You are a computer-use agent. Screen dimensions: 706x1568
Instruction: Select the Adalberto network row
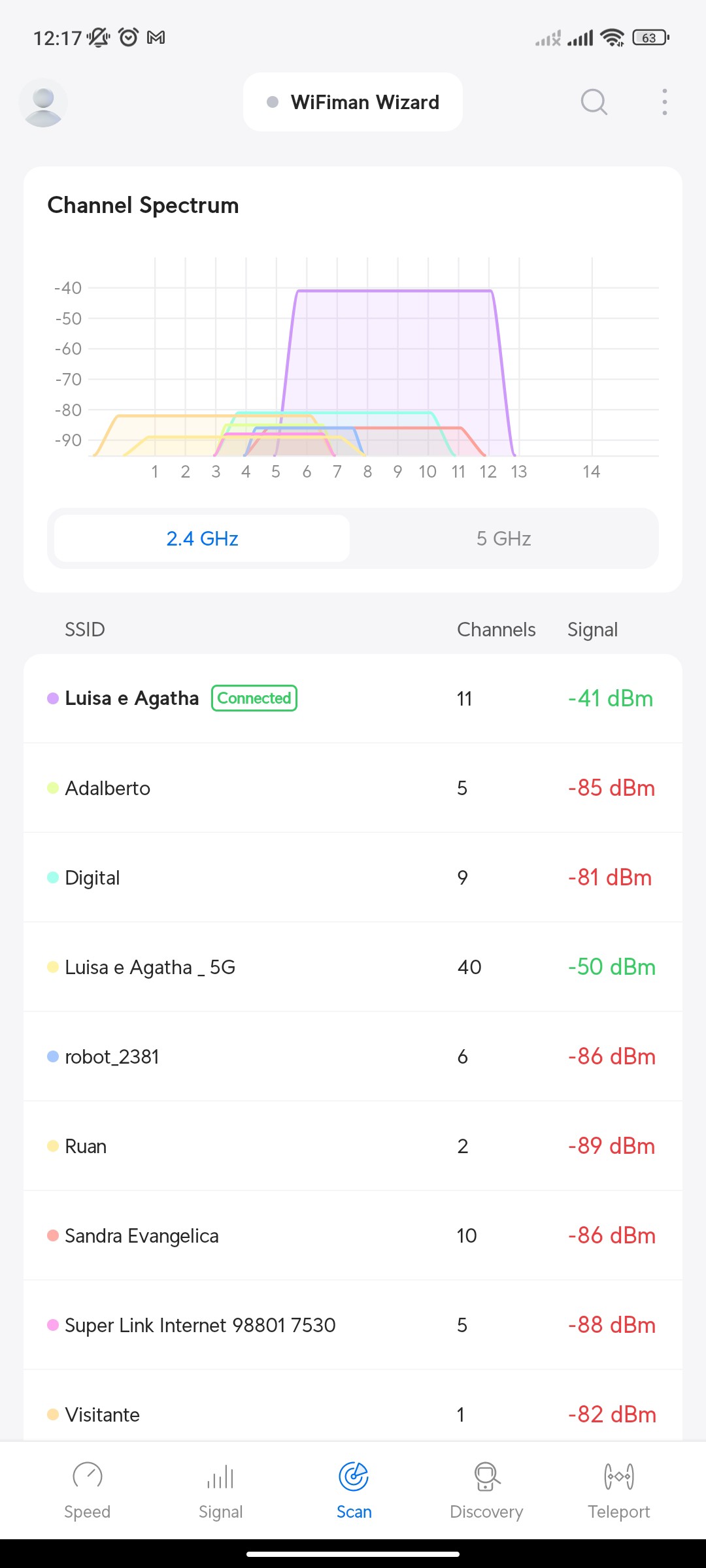[353, 788]
